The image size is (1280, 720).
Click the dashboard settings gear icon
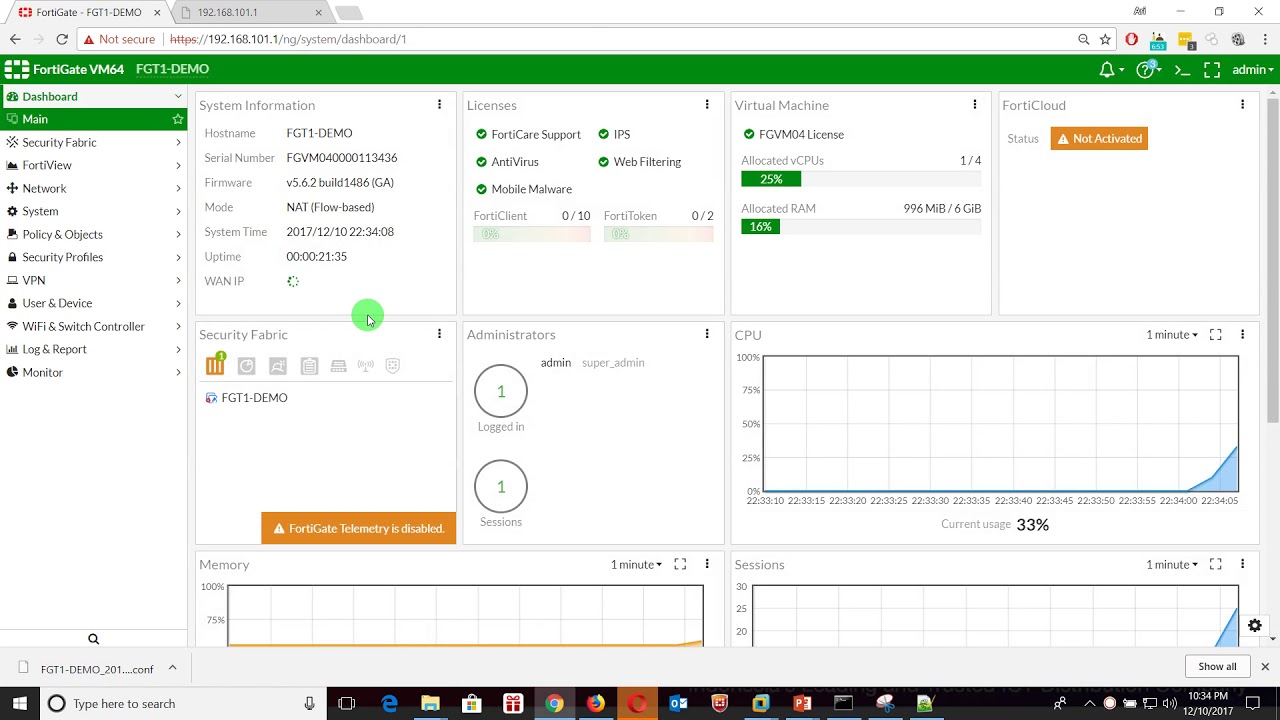click(x=1255, y=626)
